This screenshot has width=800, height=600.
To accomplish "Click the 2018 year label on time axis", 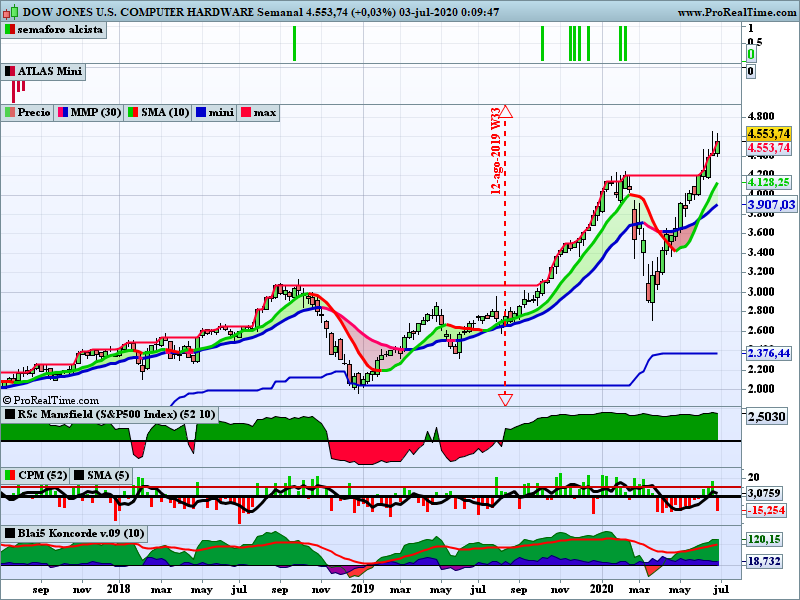I will point(119,588).
